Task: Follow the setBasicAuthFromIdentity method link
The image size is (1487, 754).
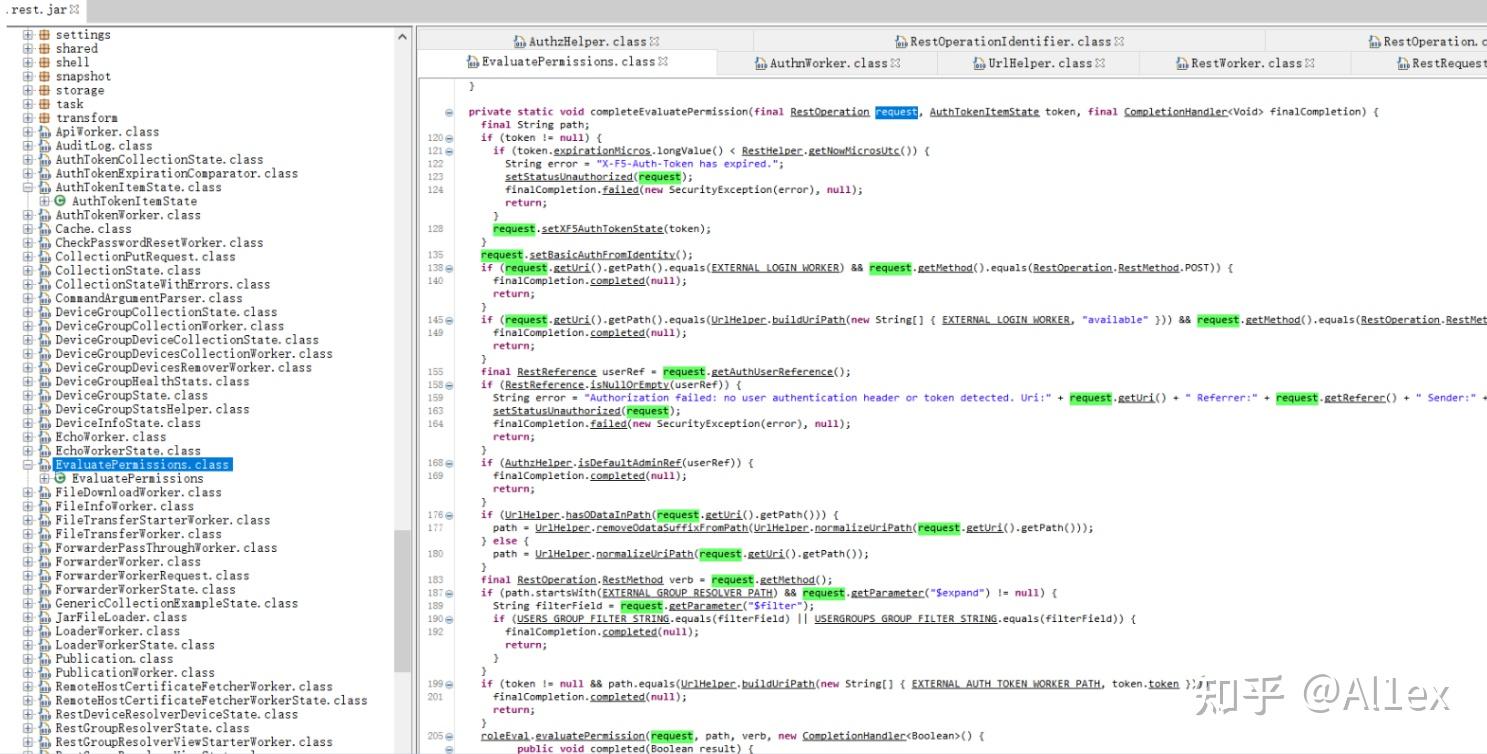Action: tap(603, 255)
